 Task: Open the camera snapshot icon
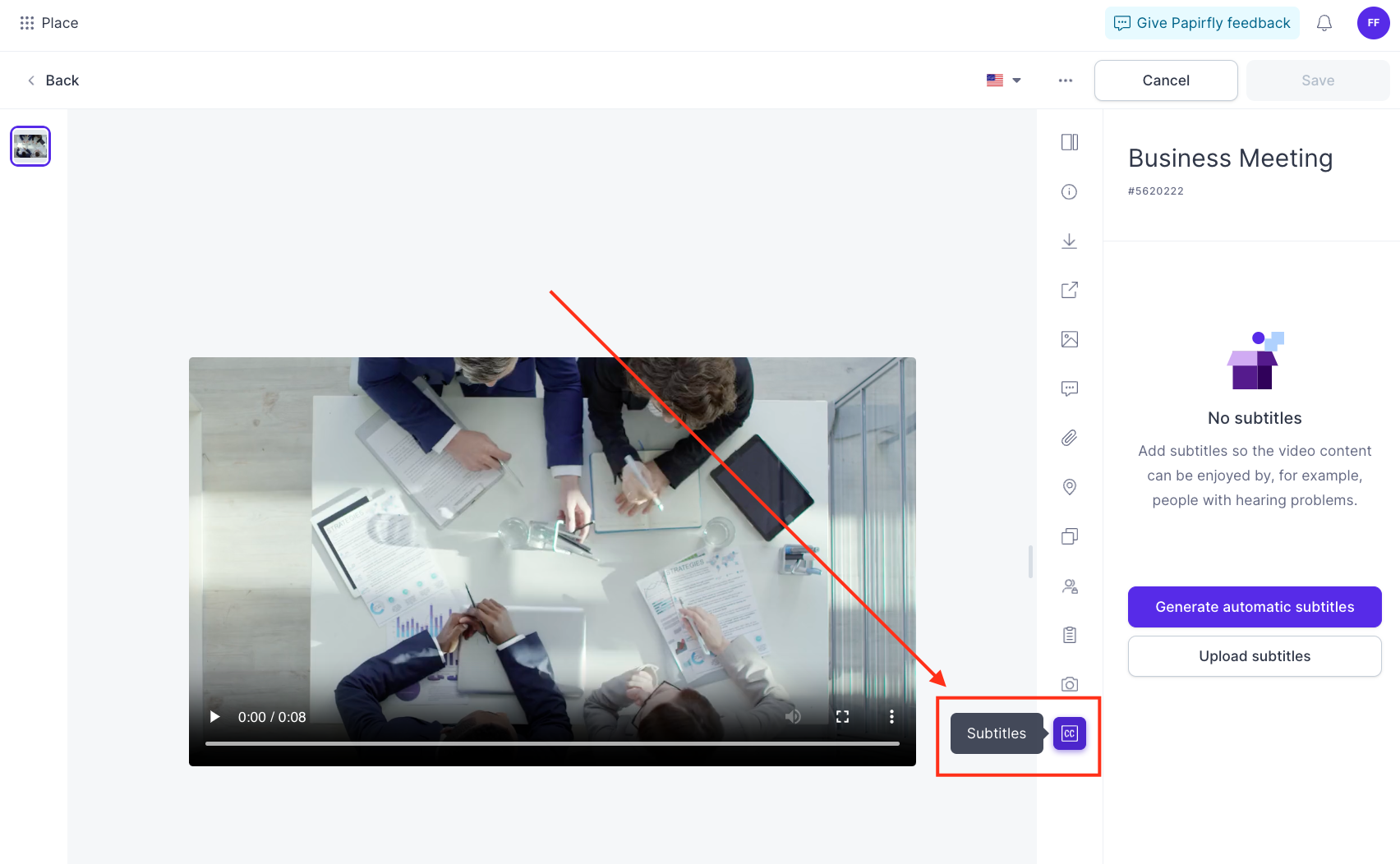(x=1070, y=684)
